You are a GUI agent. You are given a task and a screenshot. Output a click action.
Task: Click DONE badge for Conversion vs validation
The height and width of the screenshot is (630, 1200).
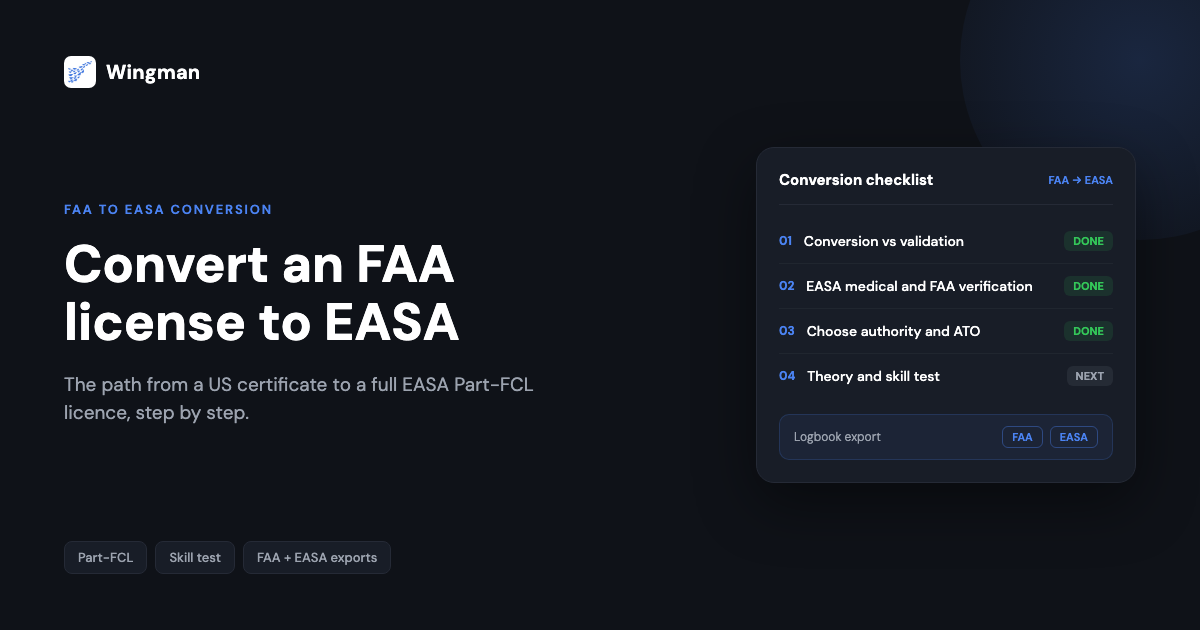point(1088,241)
